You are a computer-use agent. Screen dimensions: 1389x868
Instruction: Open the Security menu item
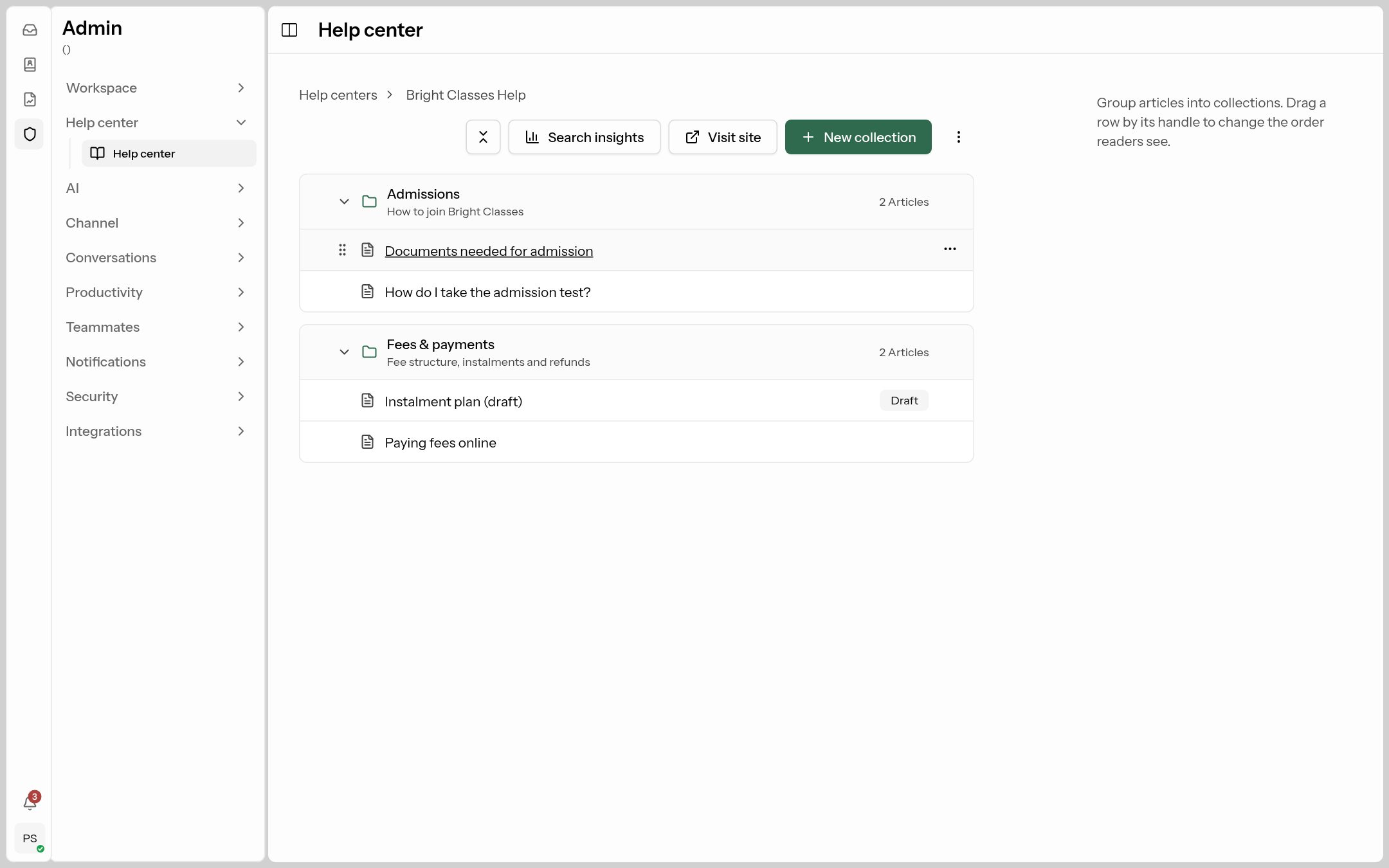(x=156, y=397)
